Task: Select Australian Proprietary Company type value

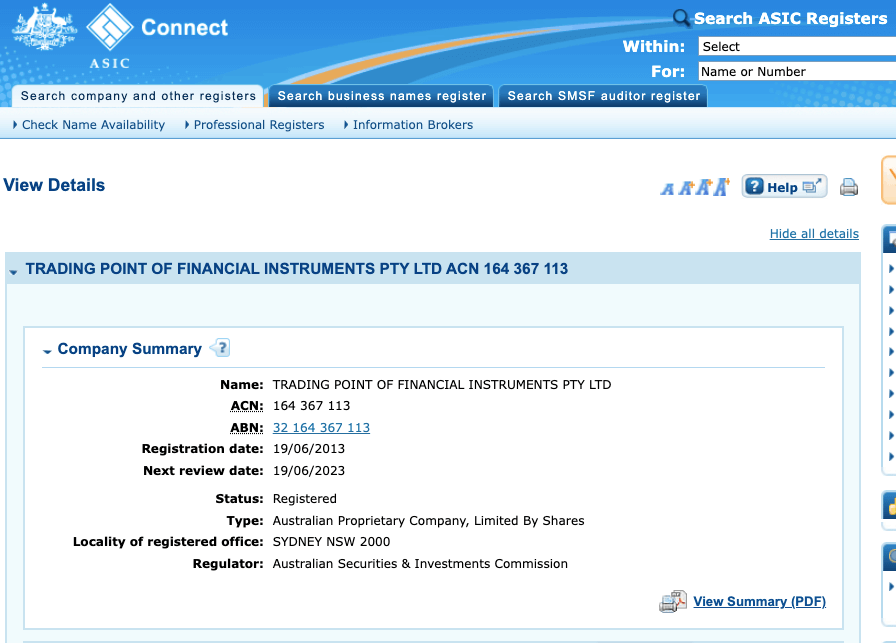Action: (429, 521)
